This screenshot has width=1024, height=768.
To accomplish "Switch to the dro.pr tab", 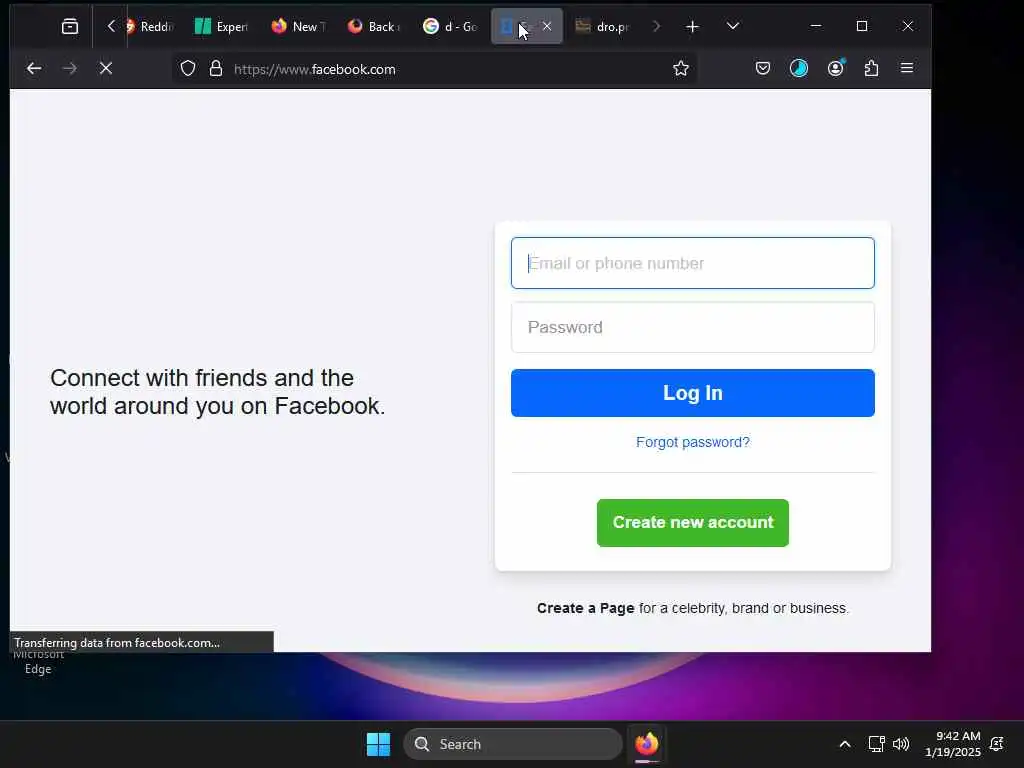I will pyautogui.click(x=603, y=26).
